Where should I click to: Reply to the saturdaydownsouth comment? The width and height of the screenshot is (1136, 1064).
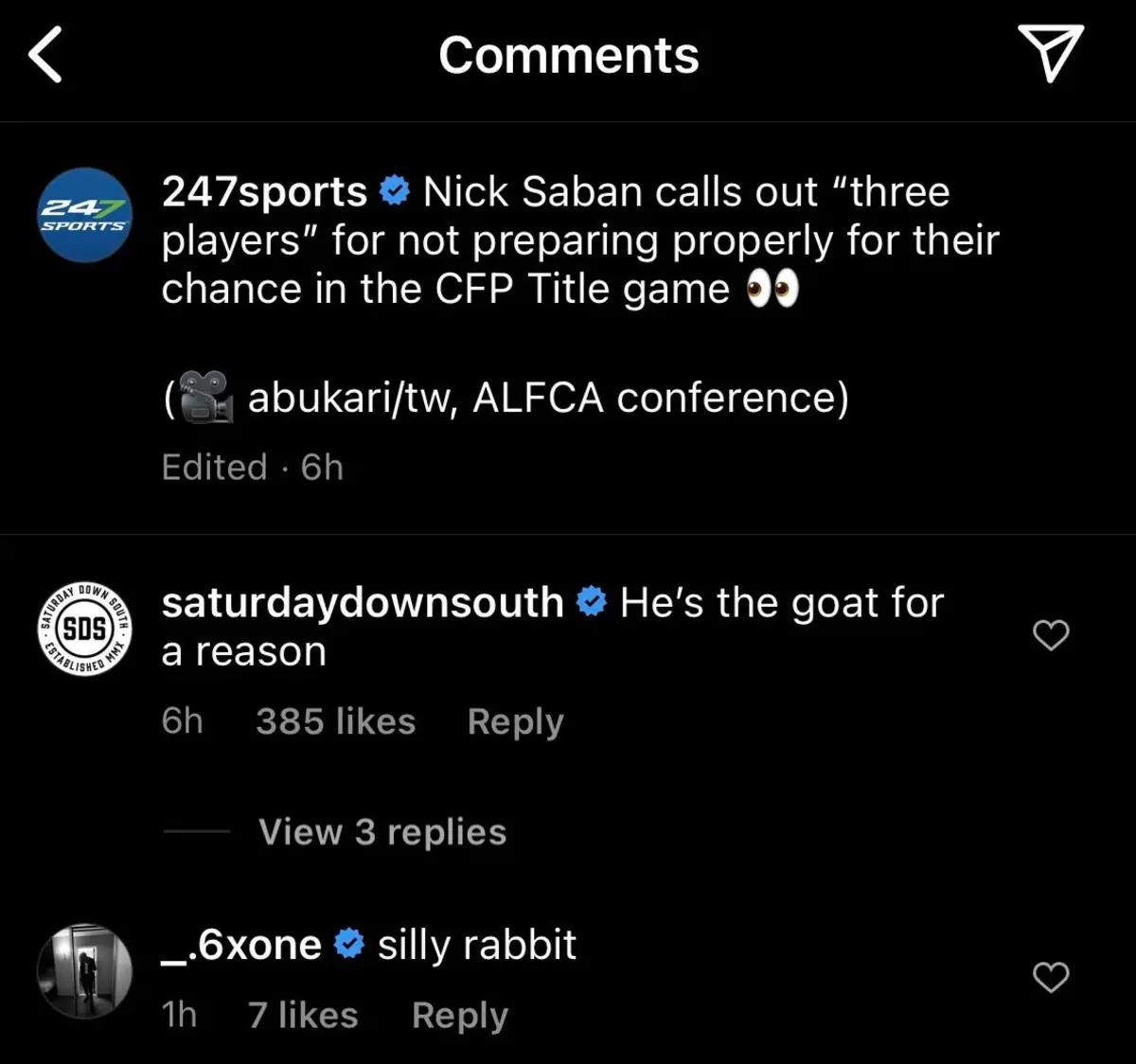point(515,721)
